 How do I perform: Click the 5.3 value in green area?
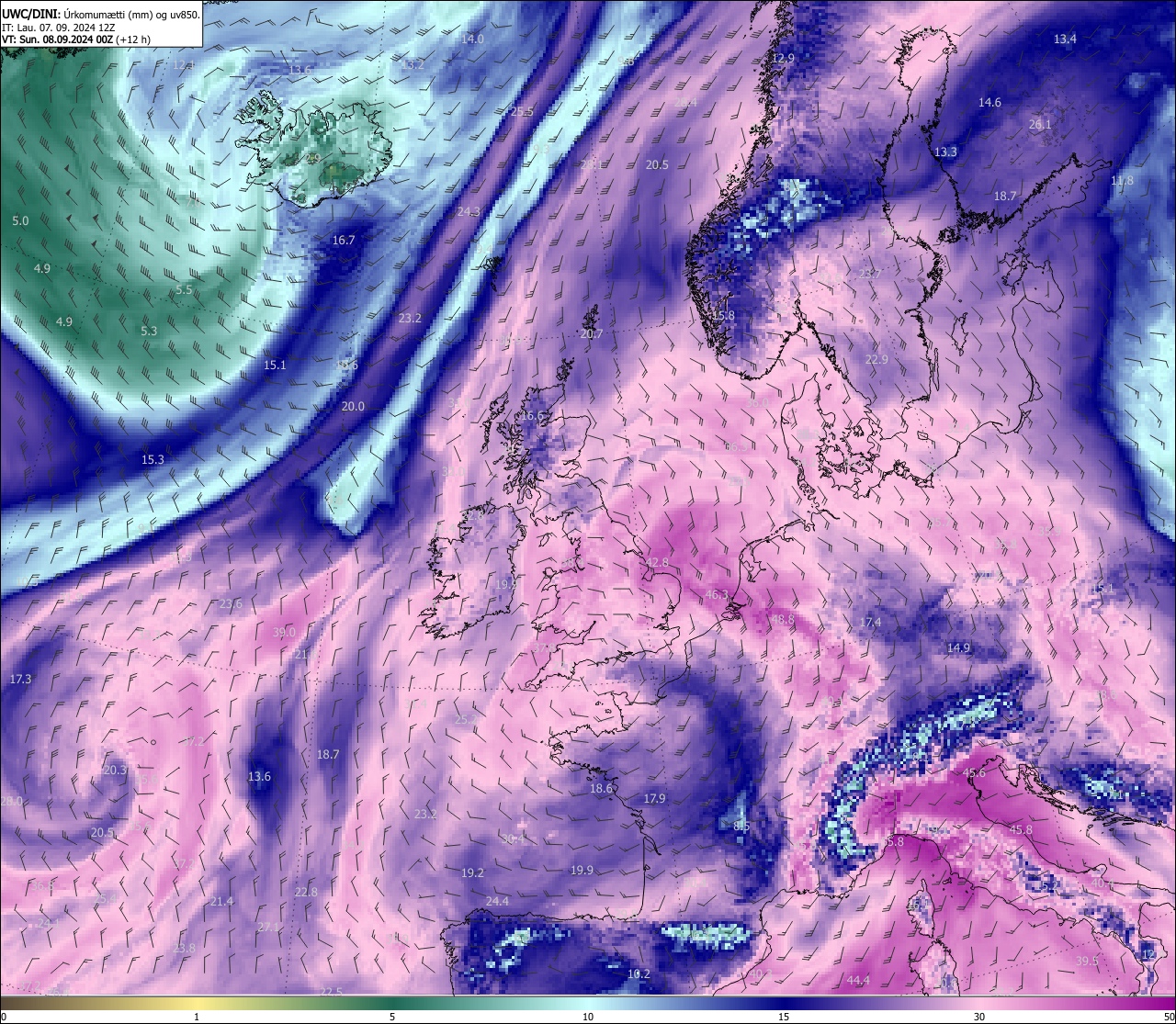(149, 332)
